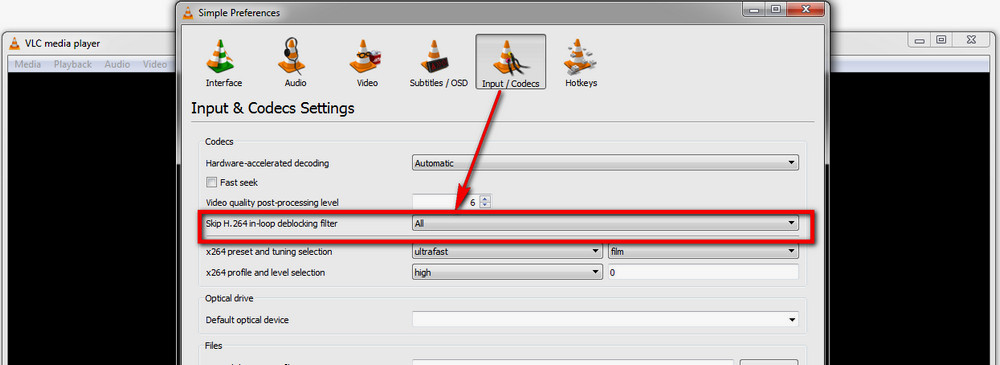Click the x264 level selection input field
The height and width of the screenshot is (365, 1000).
pos(703,272)
